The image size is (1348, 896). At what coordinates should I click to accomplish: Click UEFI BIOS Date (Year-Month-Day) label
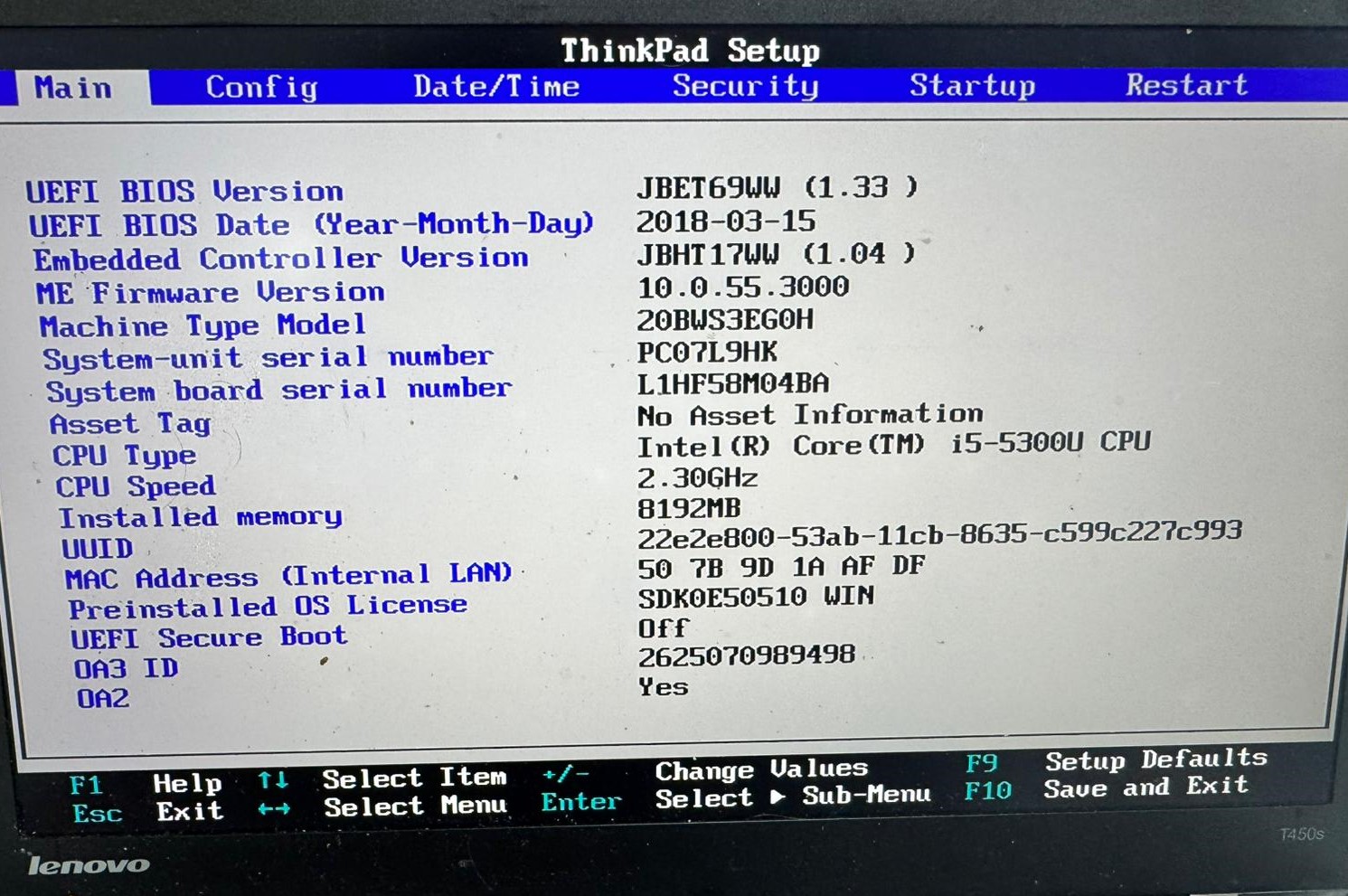point(311,224)
